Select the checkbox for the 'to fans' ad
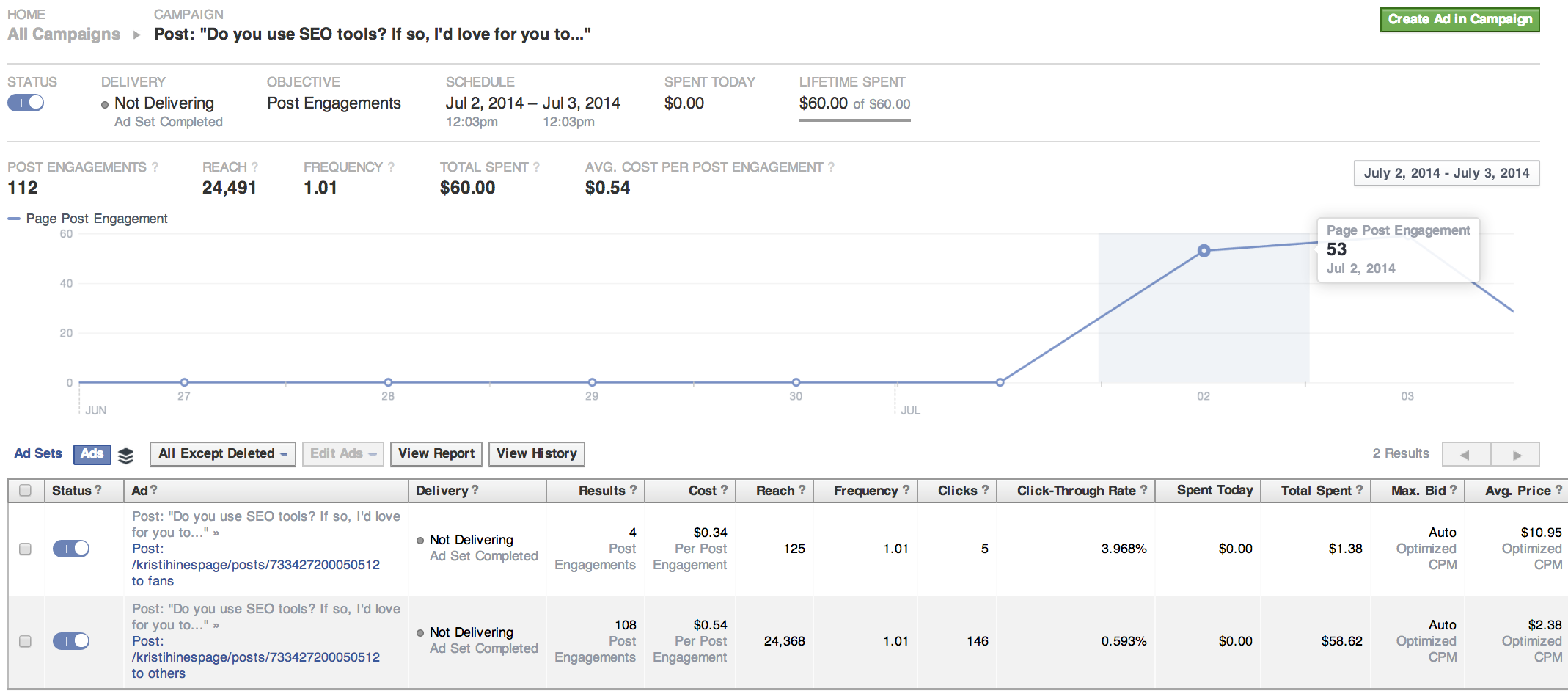This screenshot has height=691, width=1568. click(25, 549)
